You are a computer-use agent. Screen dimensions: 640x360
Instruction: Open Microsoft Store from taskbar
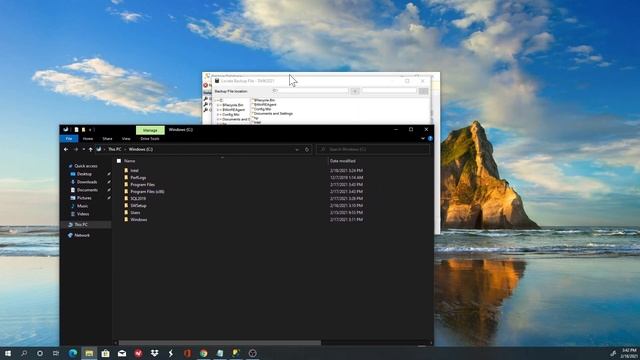105,353
